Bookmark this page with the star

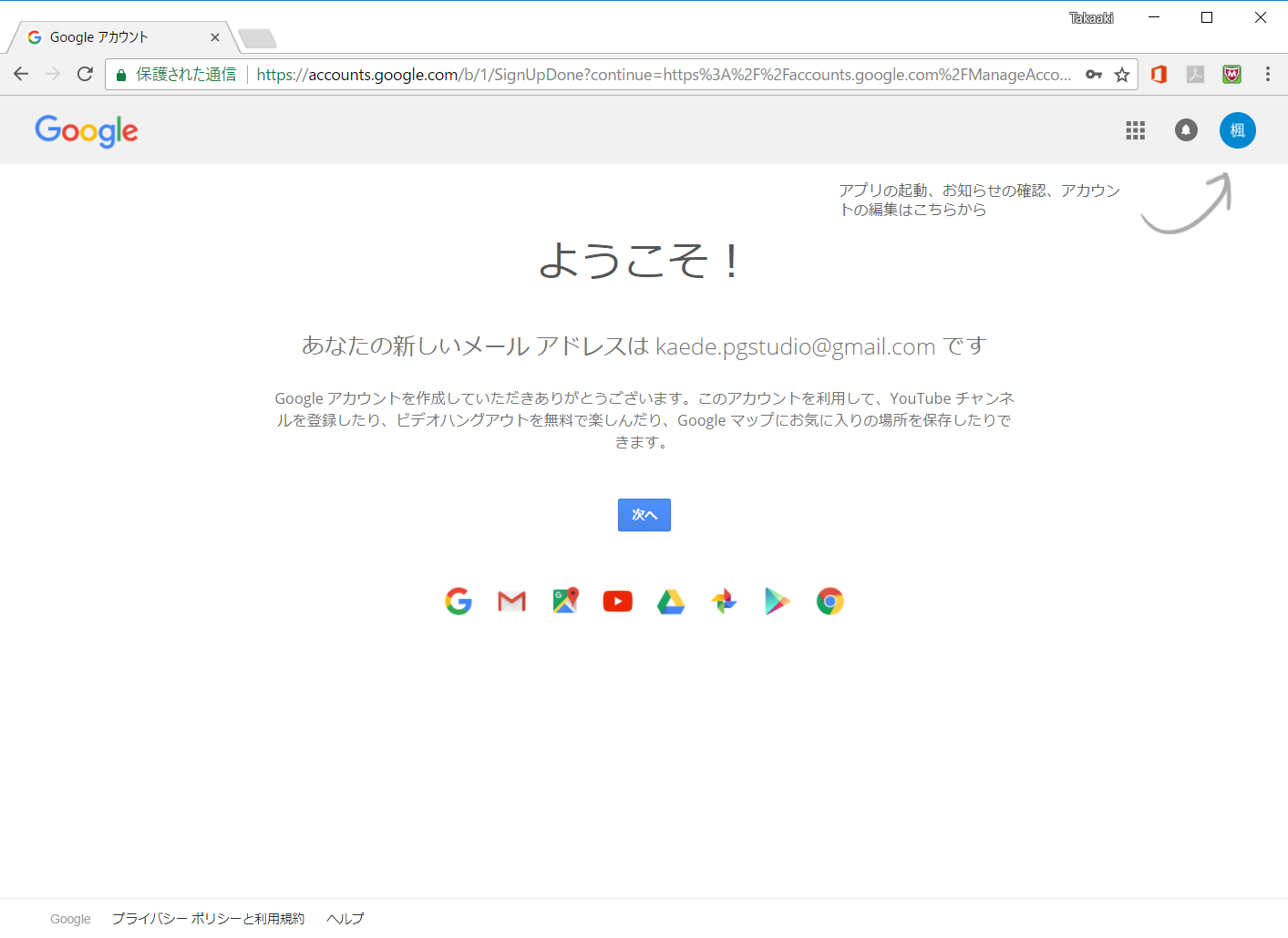coord(1122,75)
